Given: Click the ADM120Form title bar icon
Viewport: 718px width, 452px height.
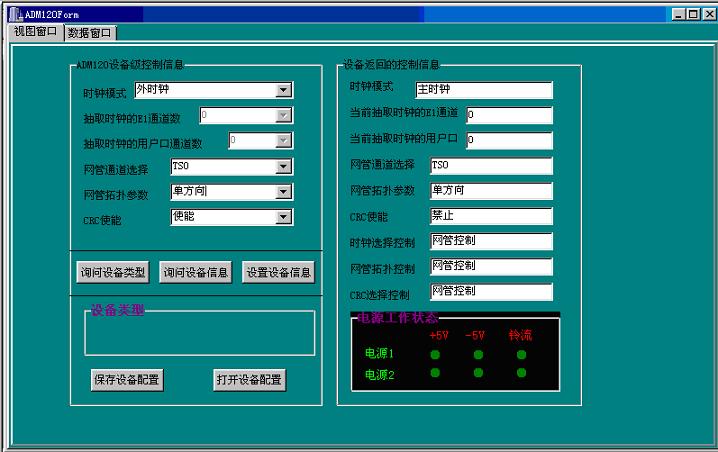Looking at the screenshot, I should tap(15, 13).
